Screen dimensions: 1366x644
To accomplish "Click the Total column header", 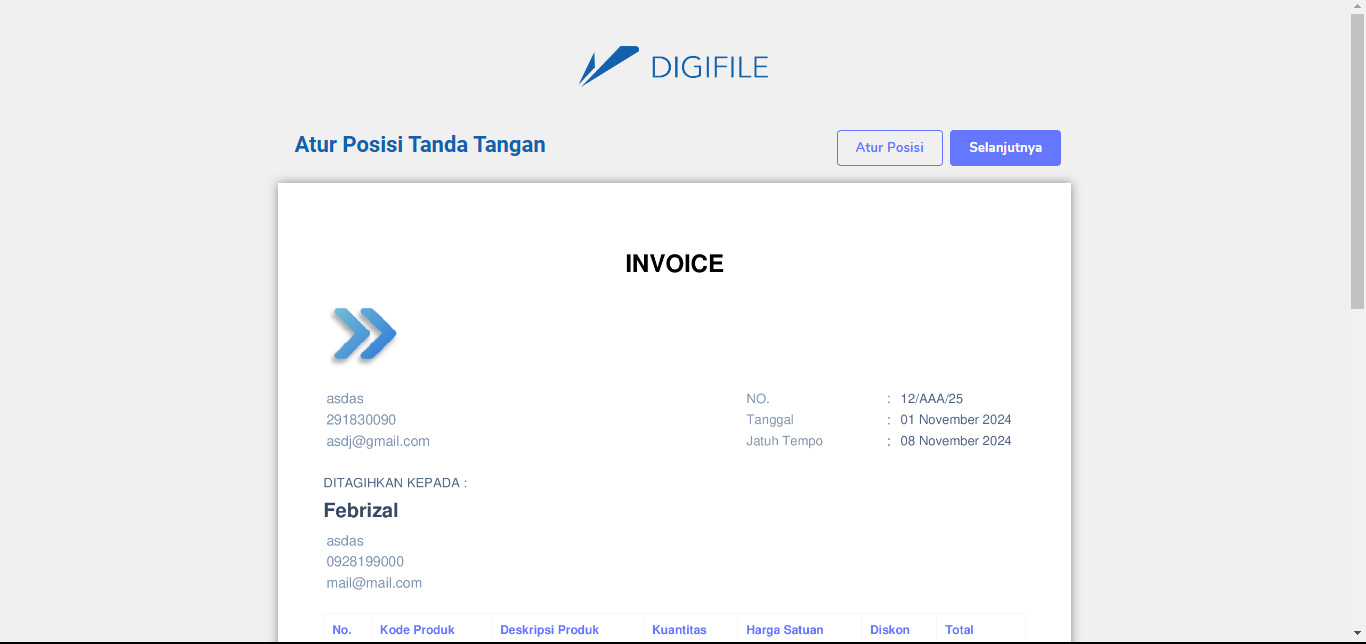I will click(959, 630).
